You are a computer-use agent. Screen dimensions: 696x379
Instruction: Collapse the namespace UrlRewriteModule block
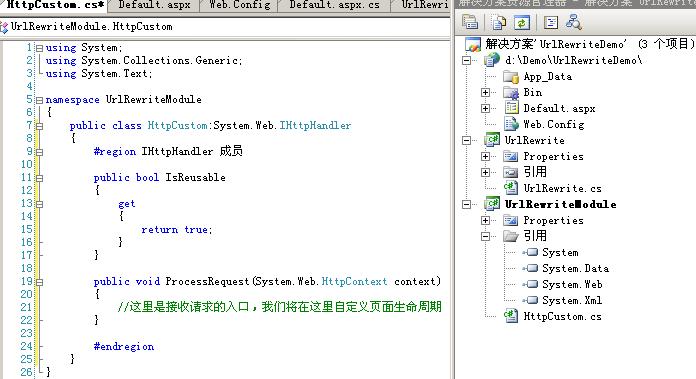coord(39,100)
